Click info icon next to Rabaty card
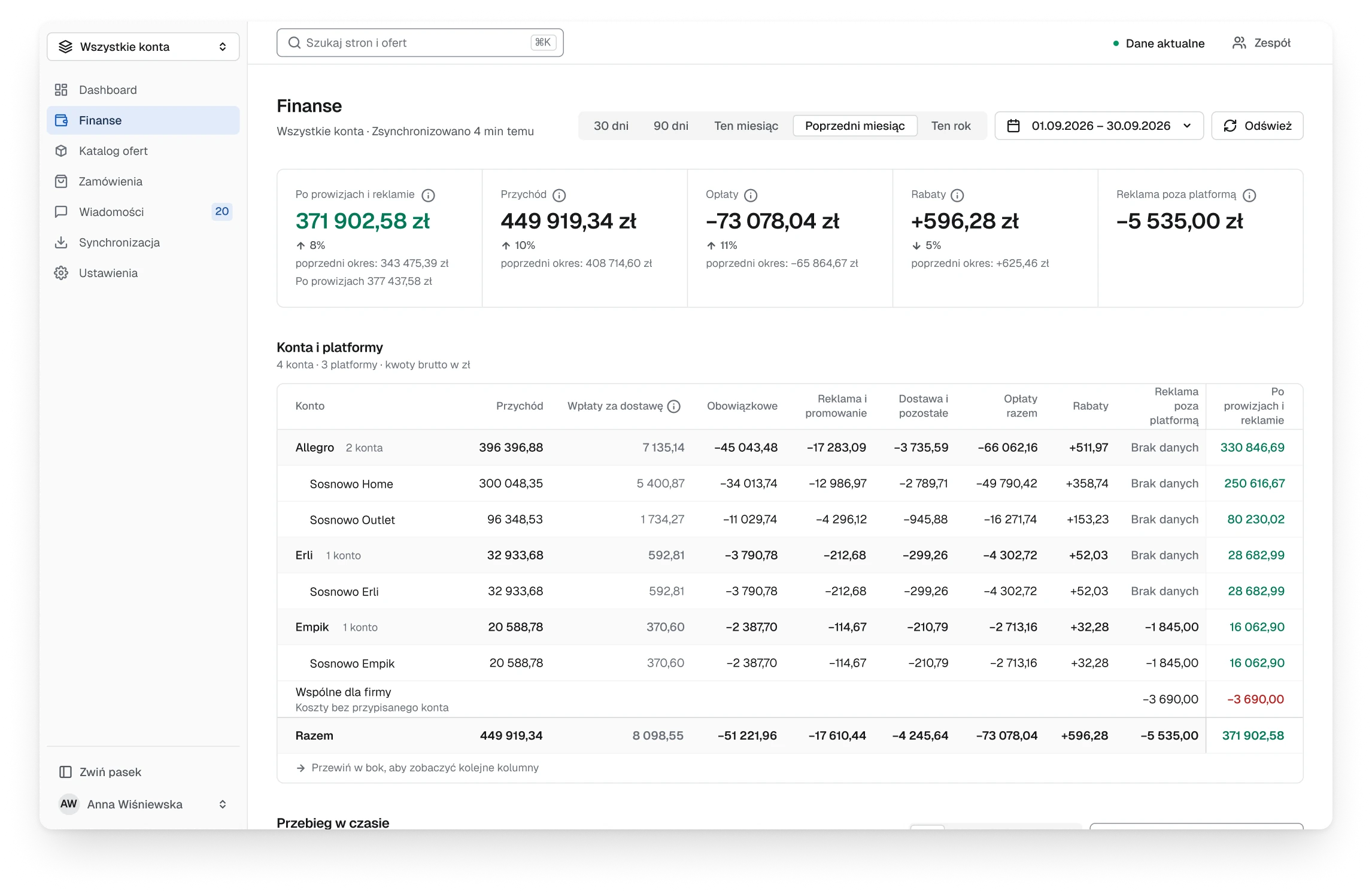This screenshot has height=894, width=1372. coord(957,195)
